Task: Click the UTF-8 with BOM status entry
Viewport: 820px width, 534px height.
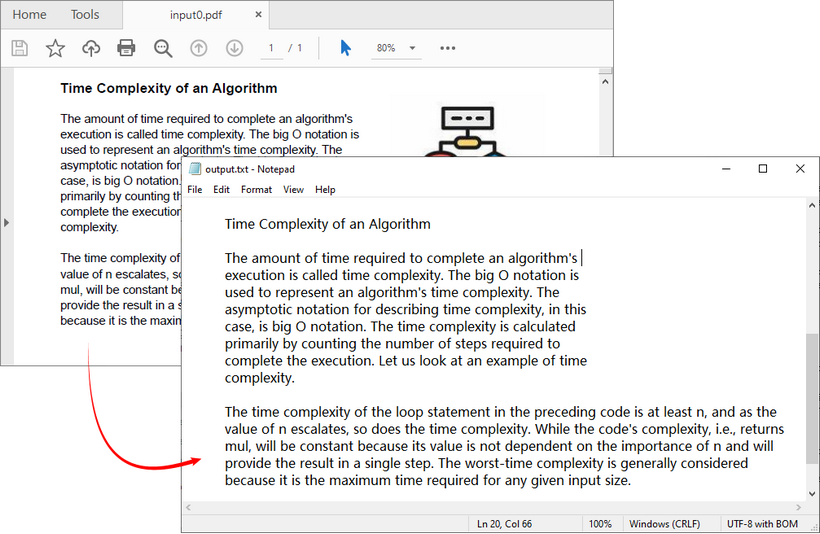Action: click(x=762, y=524)
